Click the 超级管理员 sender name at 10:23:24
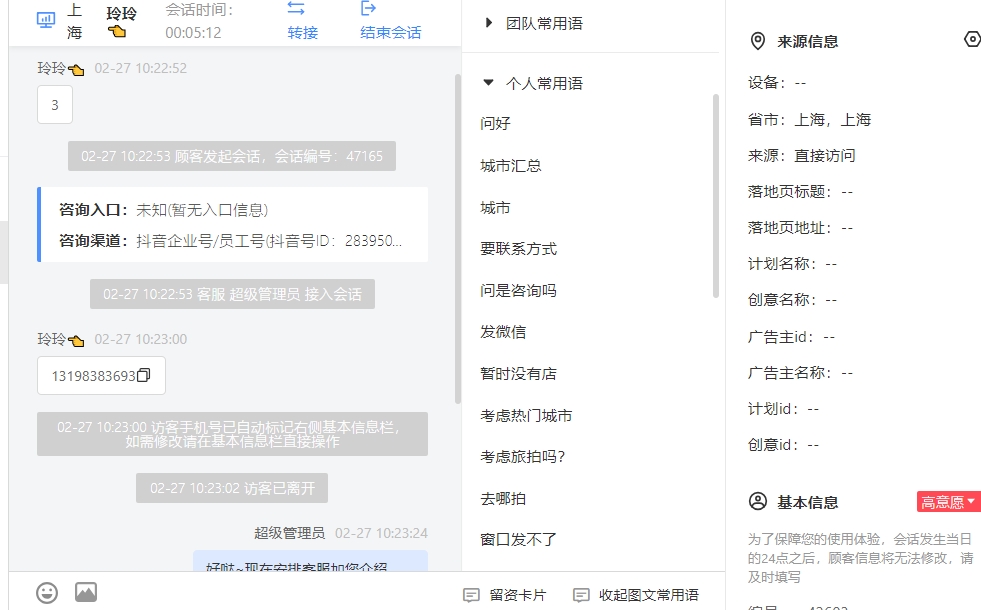This screenshot has width=981, height=610. [x=290, y=533]
